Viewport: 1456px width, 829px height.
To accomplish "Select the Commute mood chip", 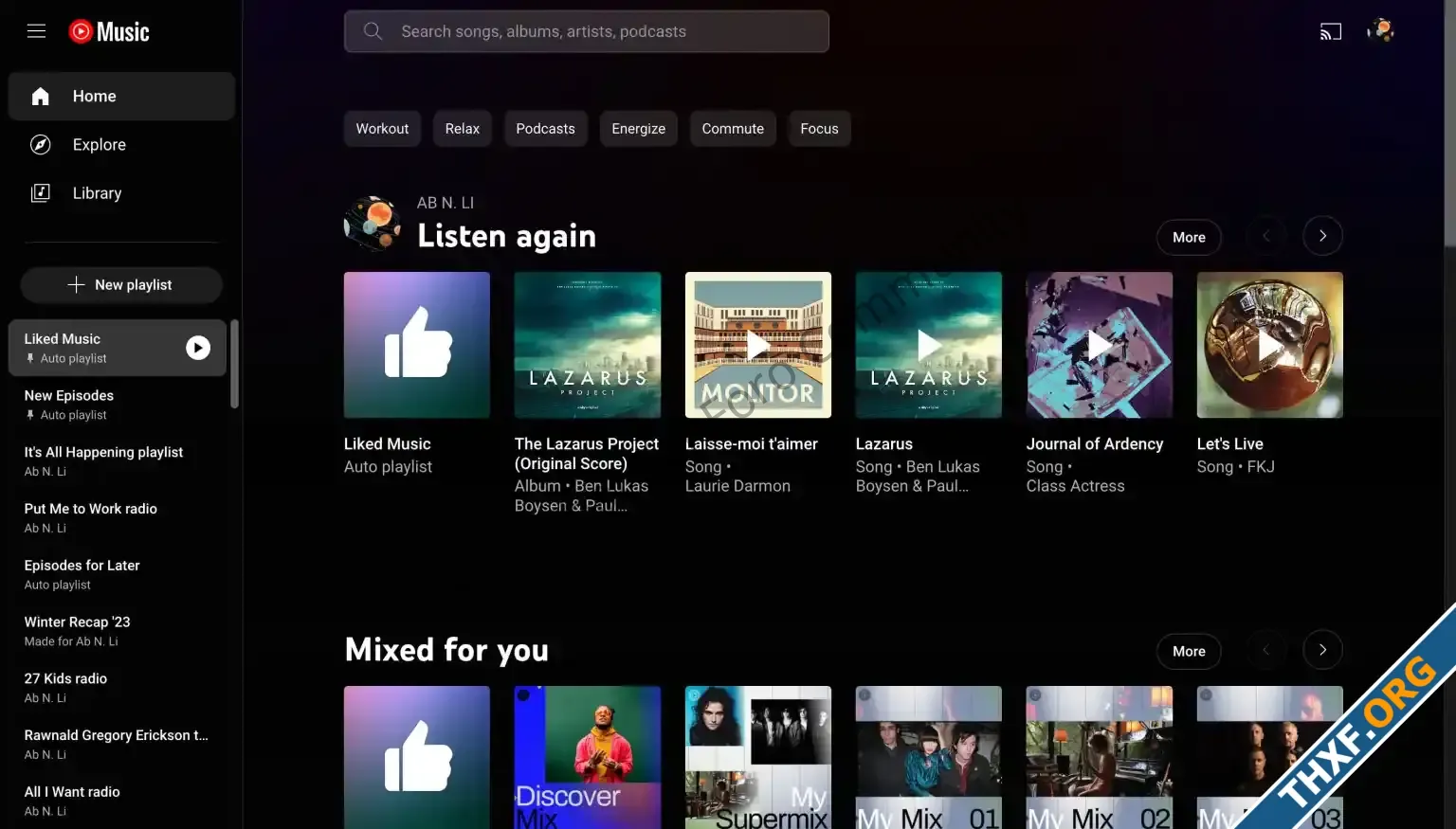I will click(733, 129).
